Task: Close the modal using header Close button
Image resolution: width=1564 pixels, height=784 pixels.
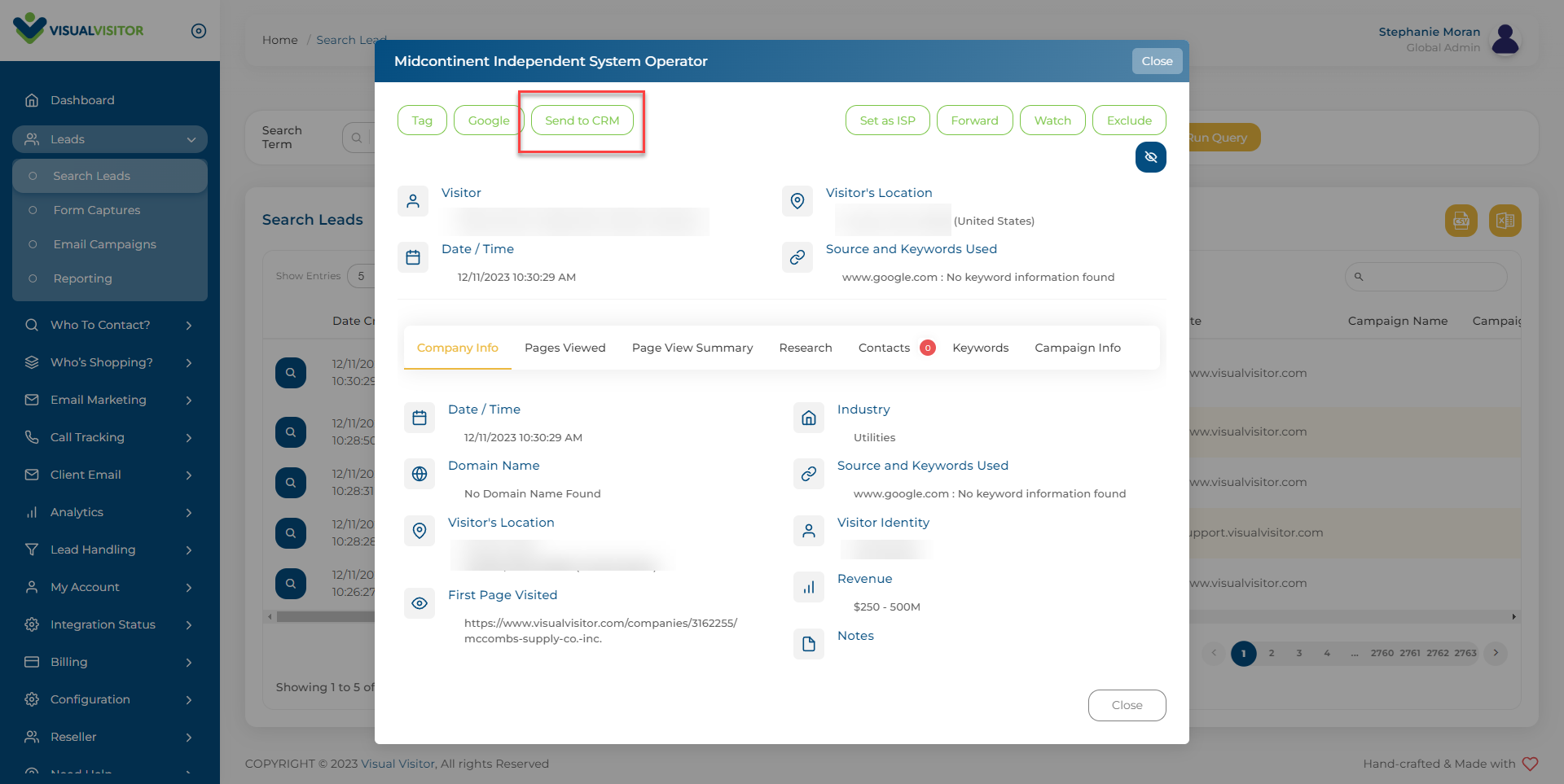Action: [x=1157, y=61]
